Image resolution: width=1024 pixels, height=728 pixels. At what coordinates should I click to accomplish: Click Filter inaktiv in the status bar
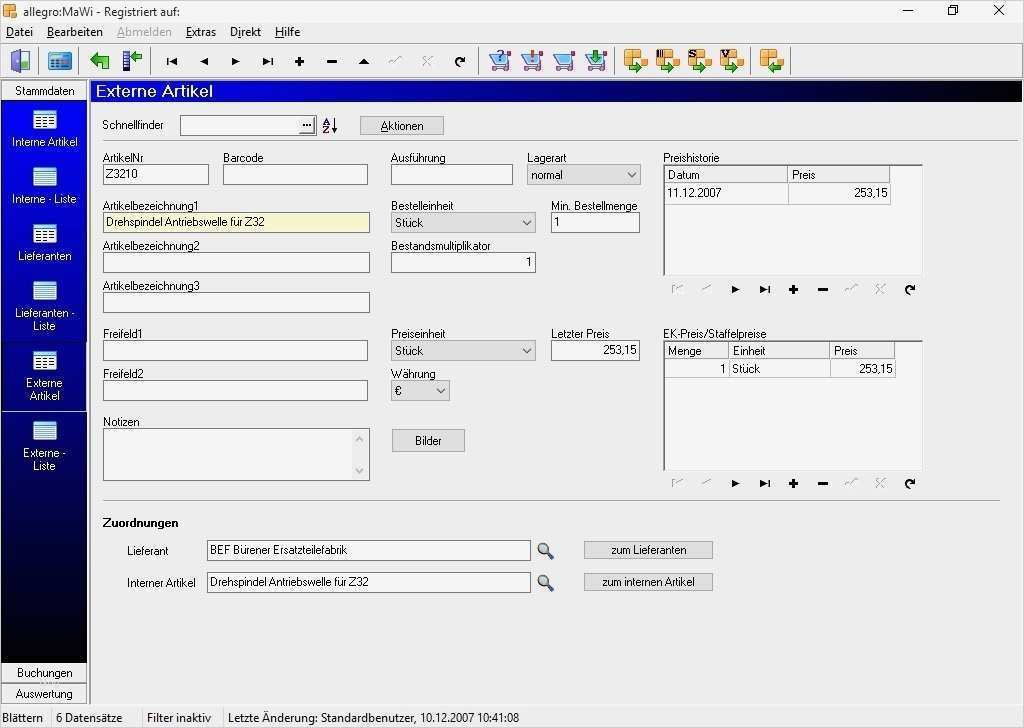tap(179, 716)
